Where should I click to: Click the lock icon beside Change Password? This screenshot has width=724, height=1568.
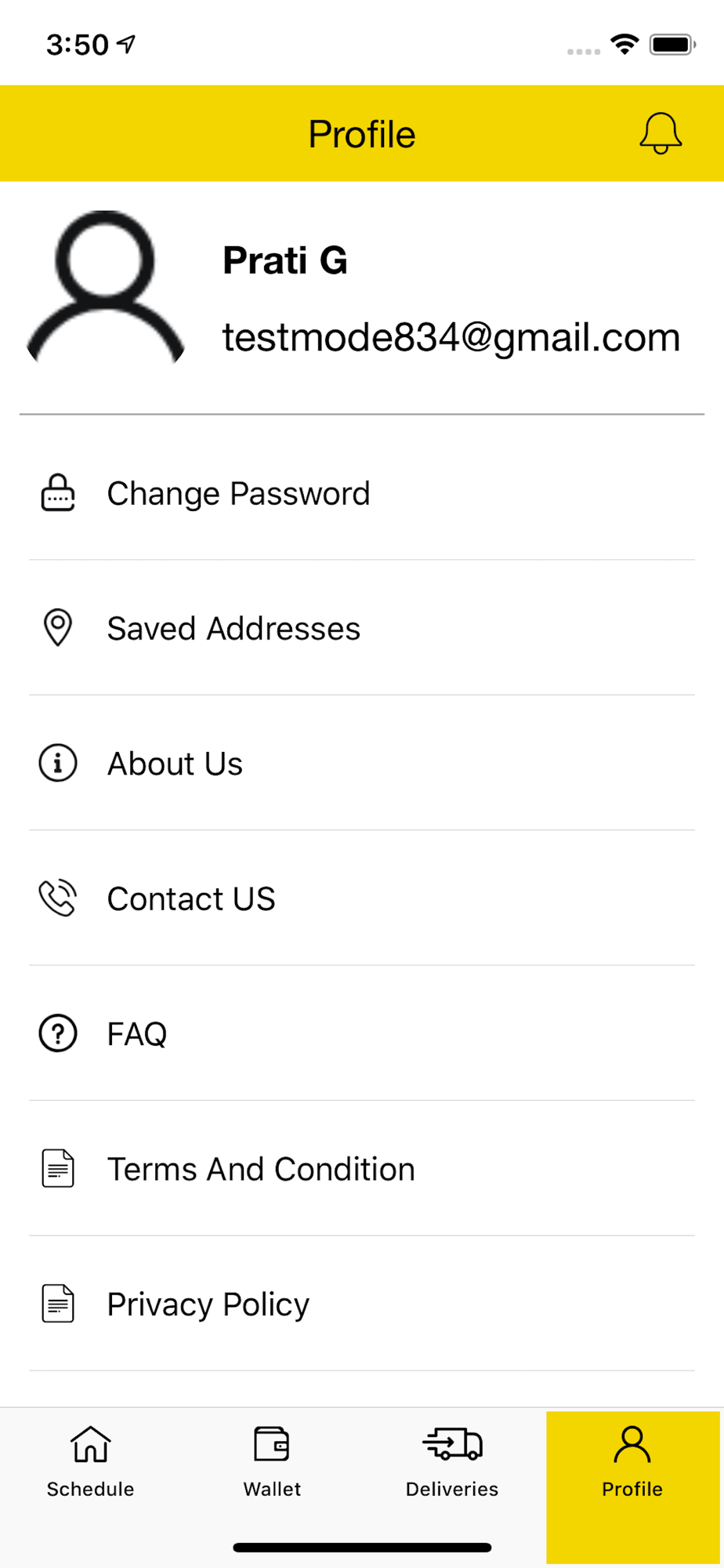[x=58, y=493]
